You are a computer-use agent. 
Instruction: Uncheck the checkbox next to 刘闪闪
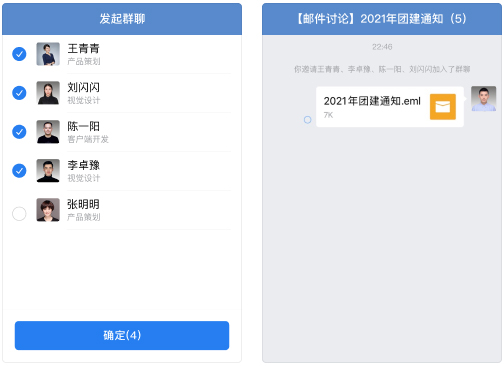pos(19,93)
